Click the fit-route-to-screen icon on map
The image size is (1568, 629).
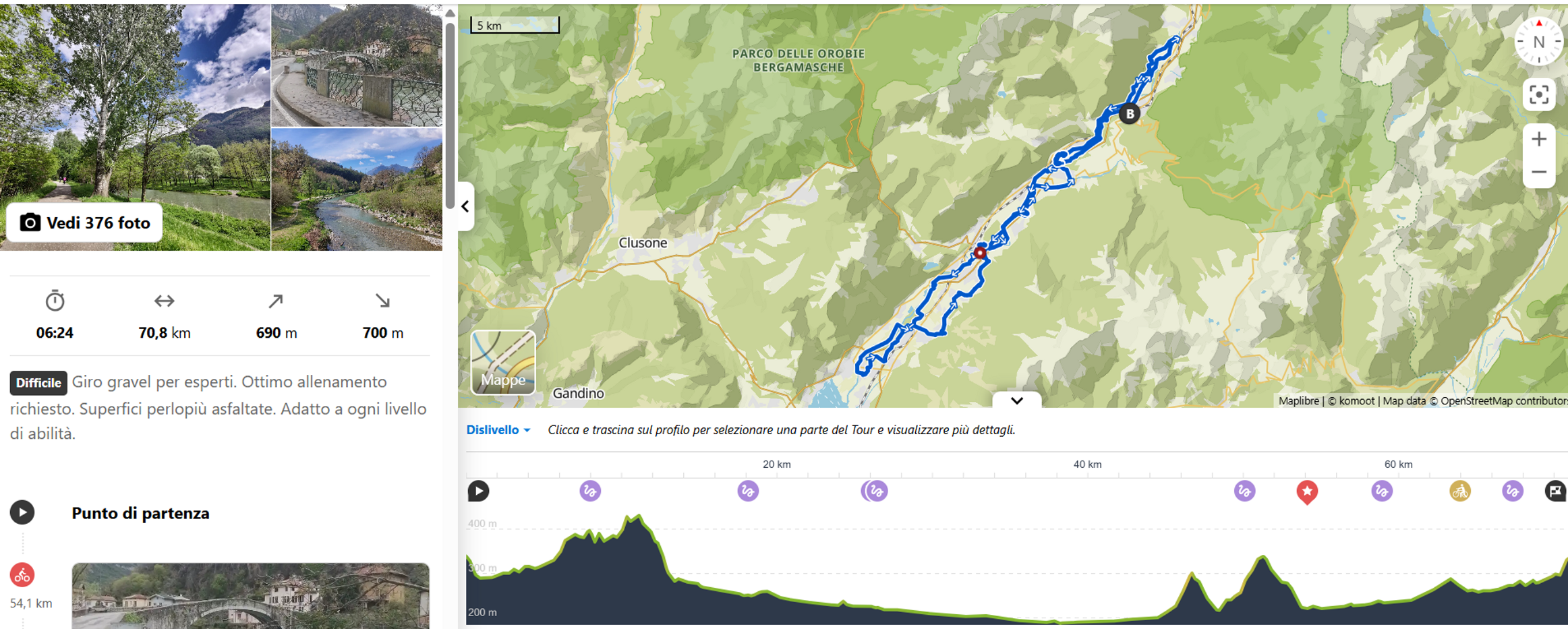tap(1538, 94)
